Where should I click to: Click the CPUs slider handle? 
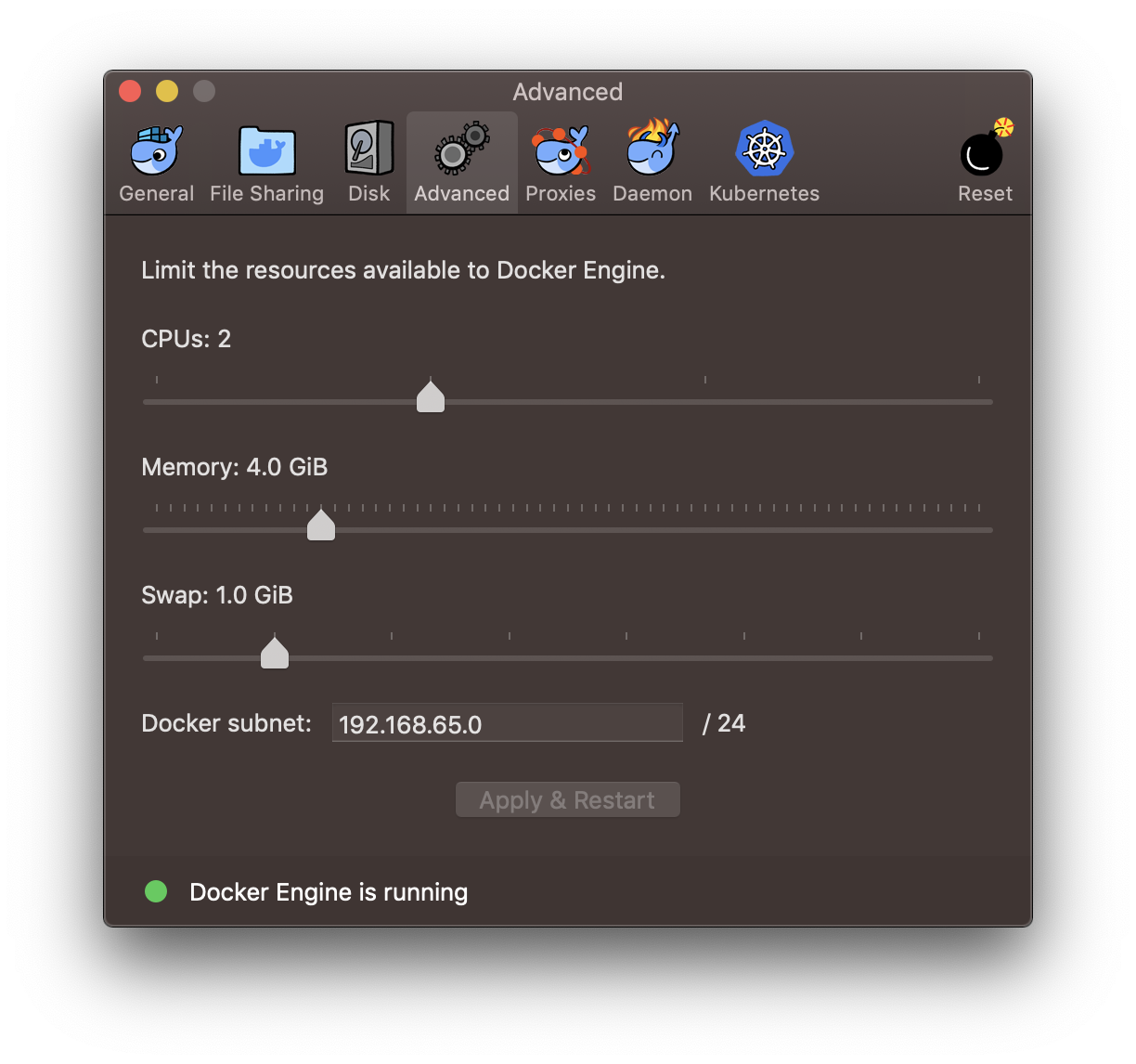431,396
